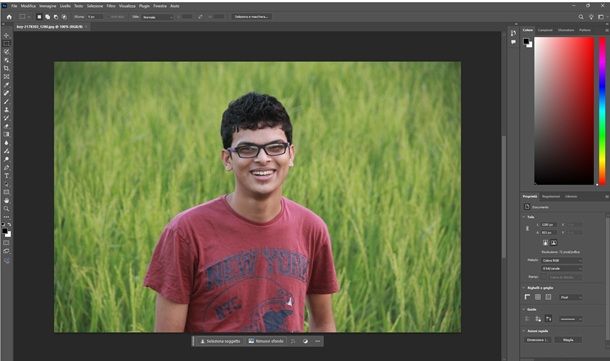
Task: Click the mask icon in contextual taskbar
Action: [305, 341]
